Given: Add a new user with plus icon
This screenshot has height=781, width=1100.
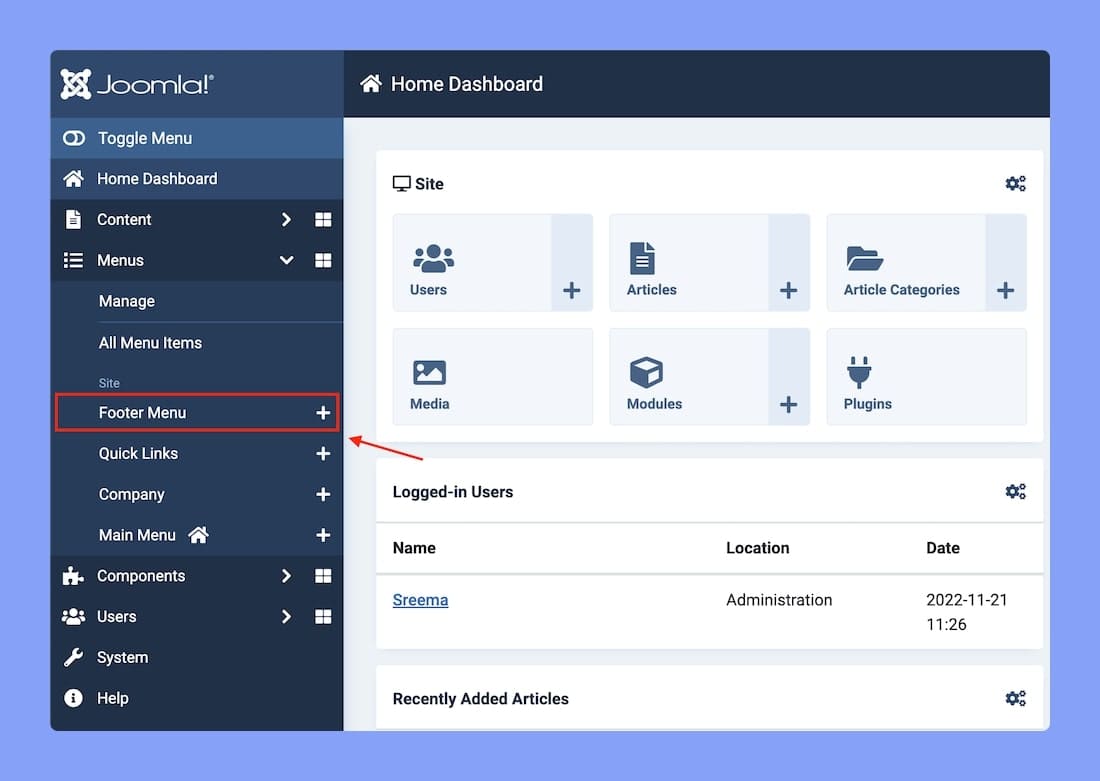Looking at the screenshot, I should tap(572, 291).
